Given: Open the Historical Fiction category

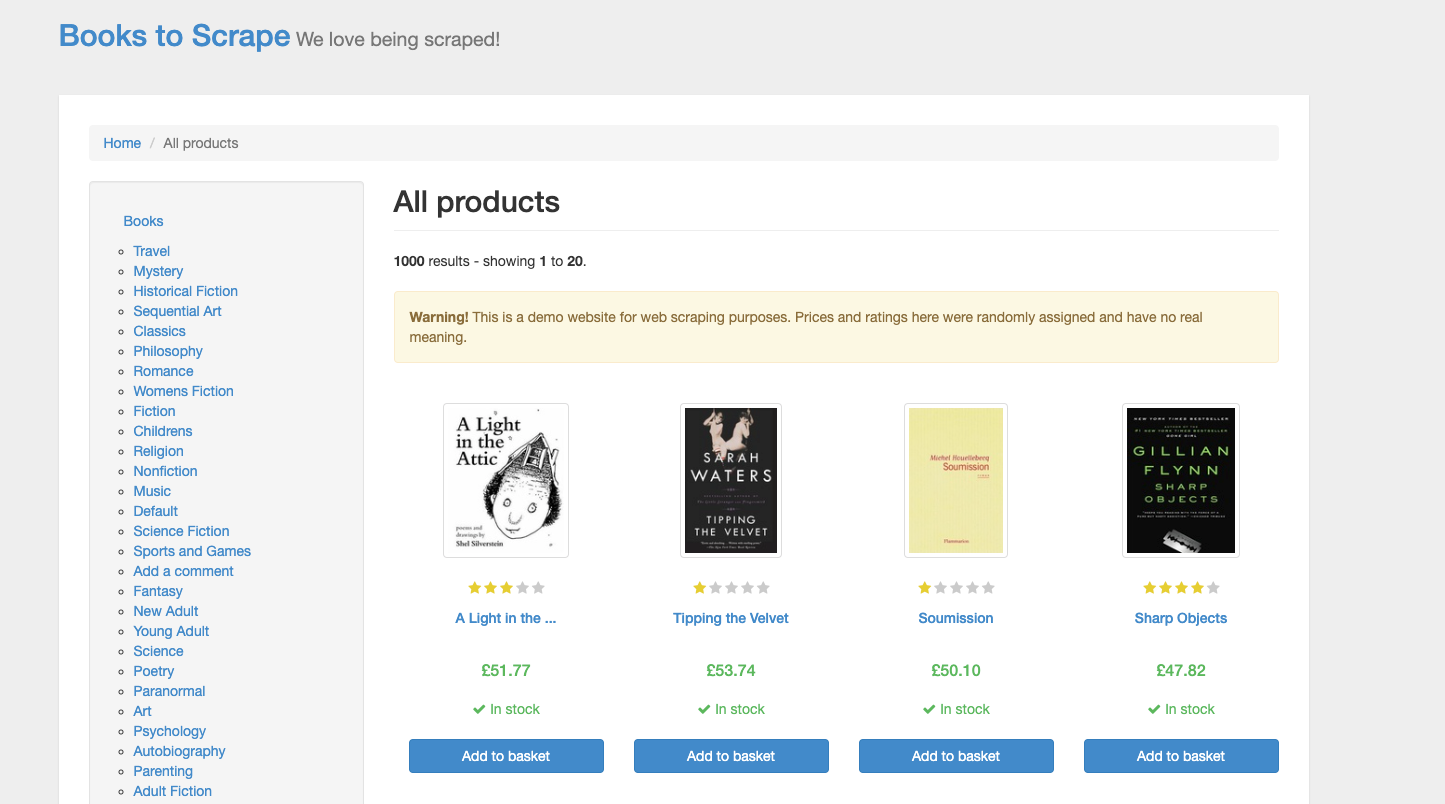Looking at the screenshot, I should (x=185, y=291).
